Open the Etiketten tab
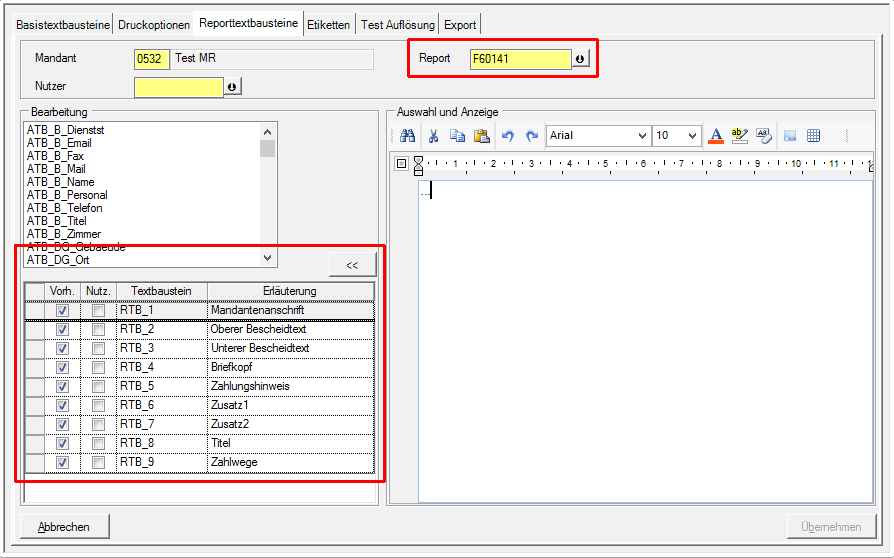Screen dimensions: 894x558 point(329,24)
